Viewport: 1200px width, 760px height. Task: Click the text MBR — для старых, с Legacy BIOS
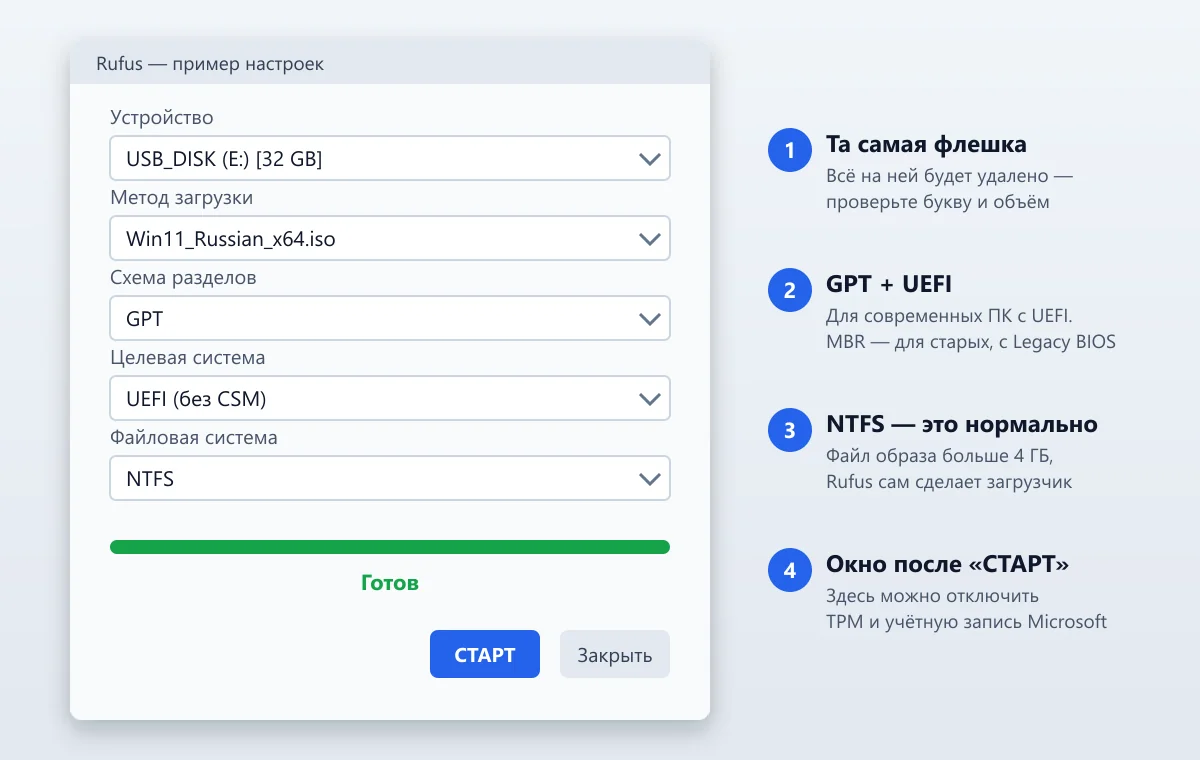coord(971,342)
